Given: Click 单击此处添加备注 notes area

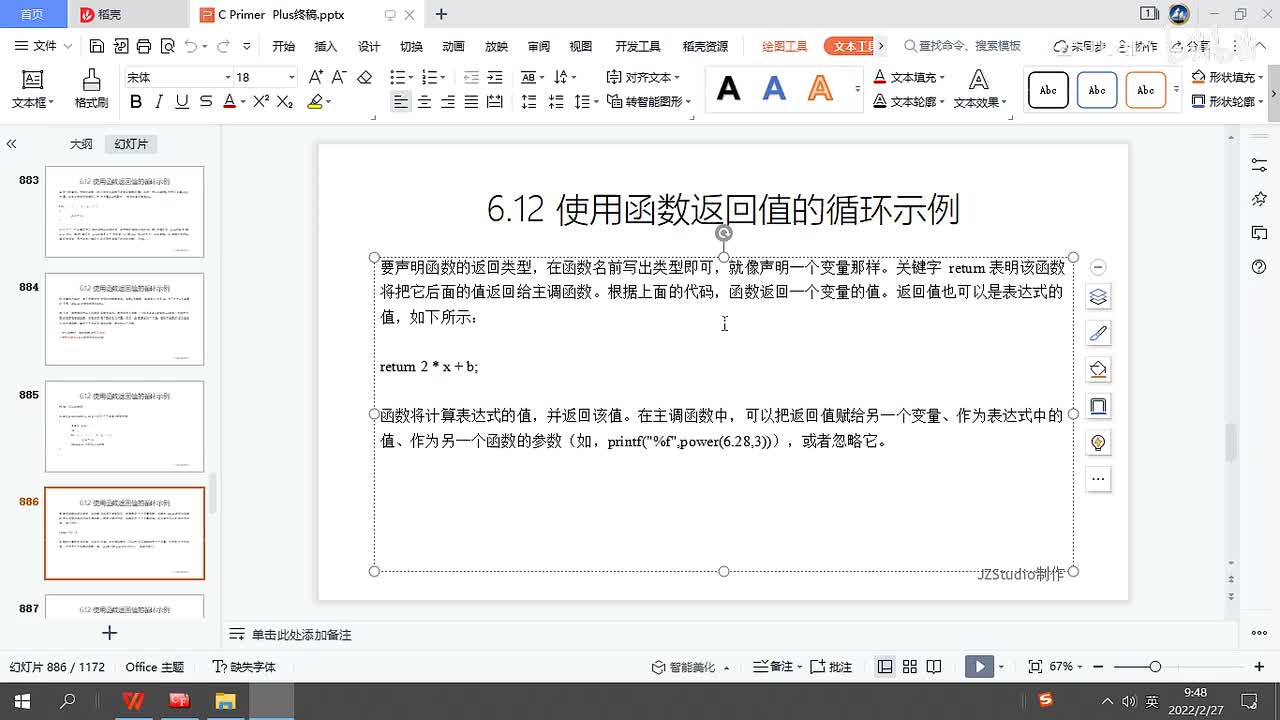Looking at the screenshot, I should coord(301,635).
